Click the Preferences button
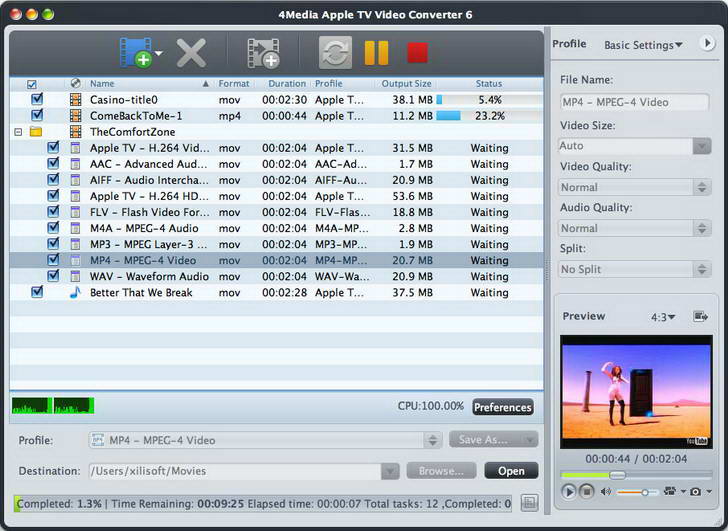 tap(502, 407)
